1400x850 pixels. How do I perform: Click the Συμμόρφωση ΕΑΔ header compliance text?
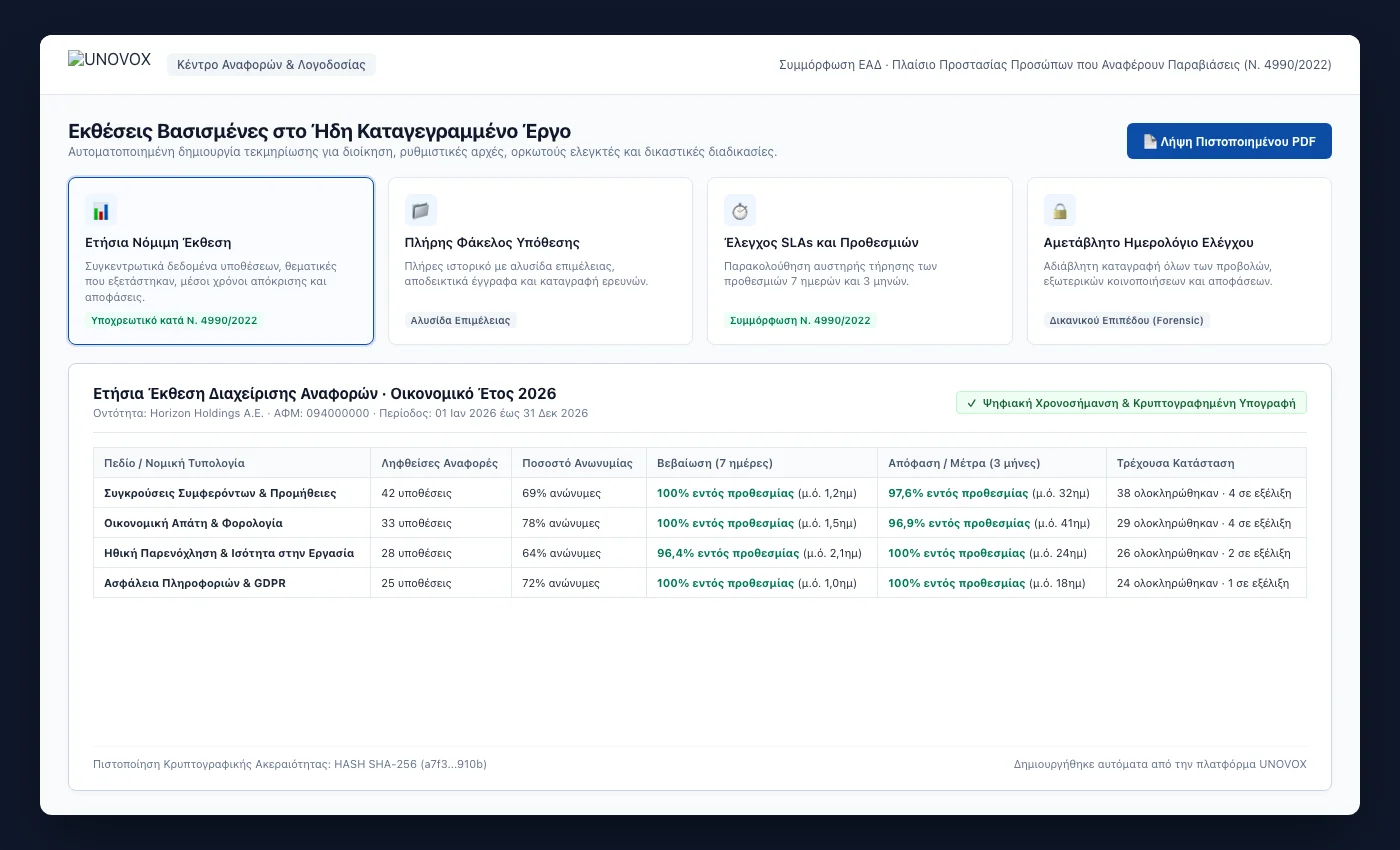tap(1055, 65)
